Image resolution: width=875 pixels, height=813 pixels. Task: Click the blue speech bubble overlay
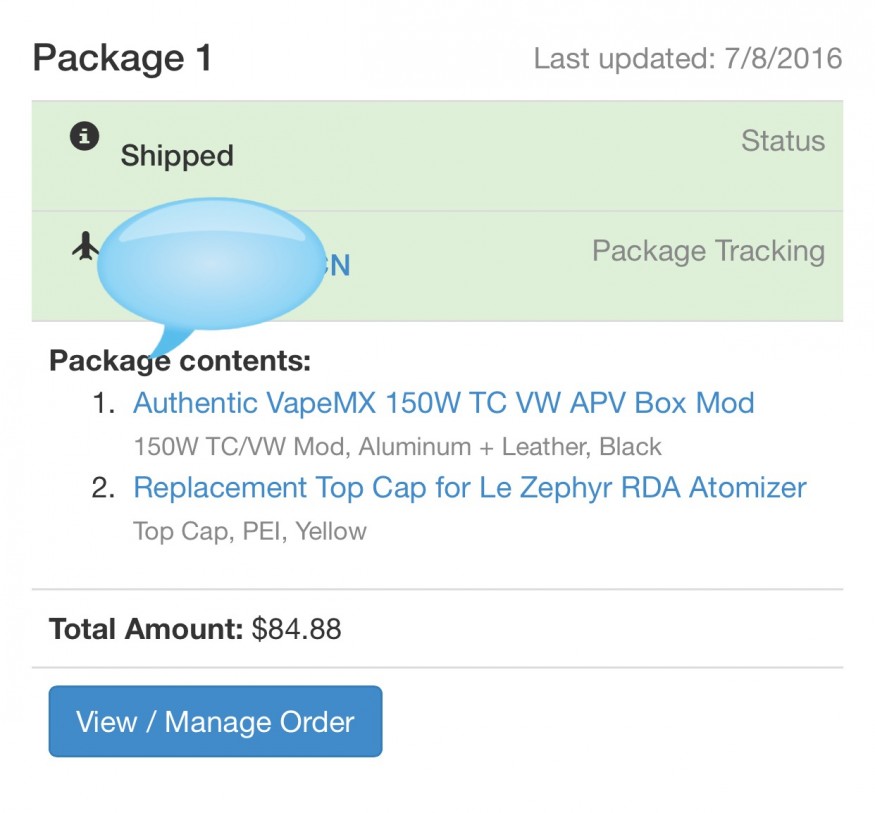tap(212, 262)
